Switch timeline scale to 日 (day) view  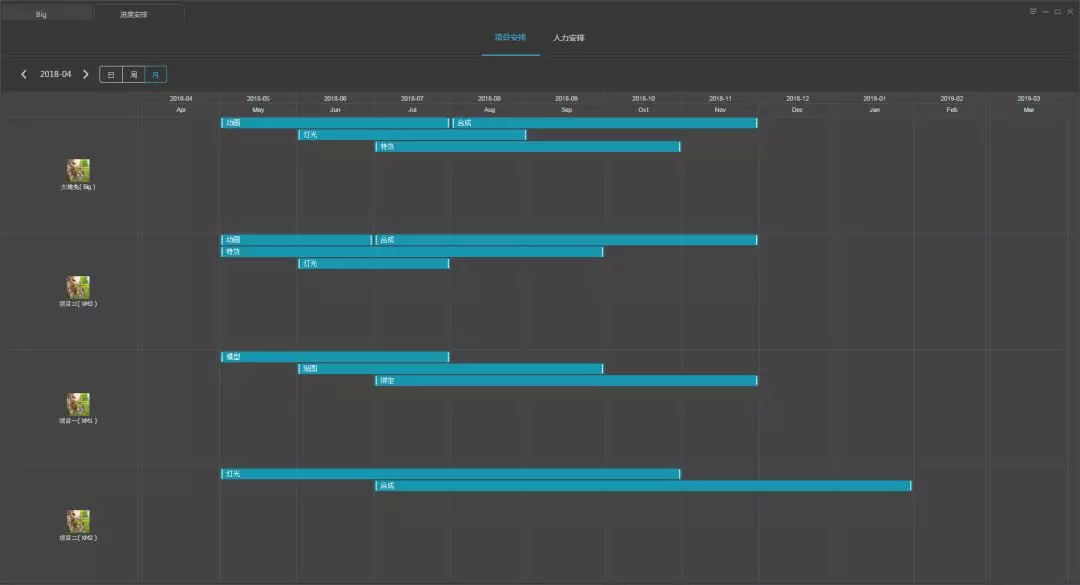(x=111, y=74)
